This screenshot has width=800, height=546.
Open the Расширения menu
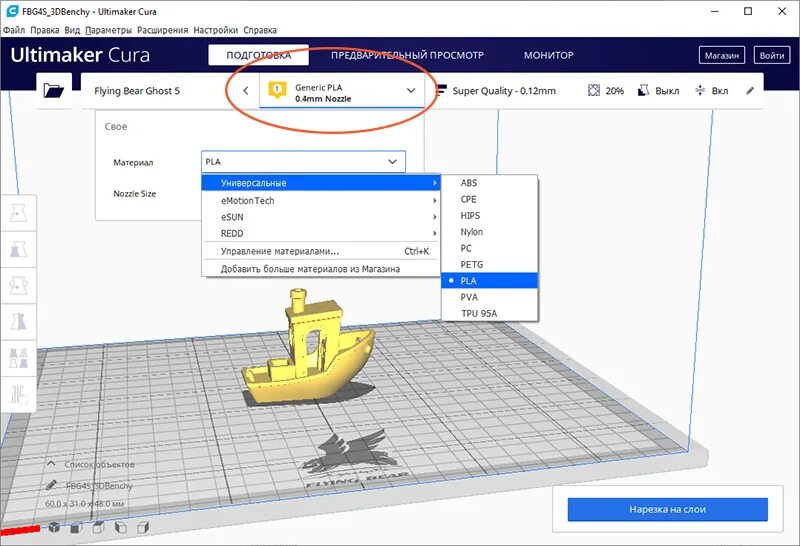coord(162,30)
